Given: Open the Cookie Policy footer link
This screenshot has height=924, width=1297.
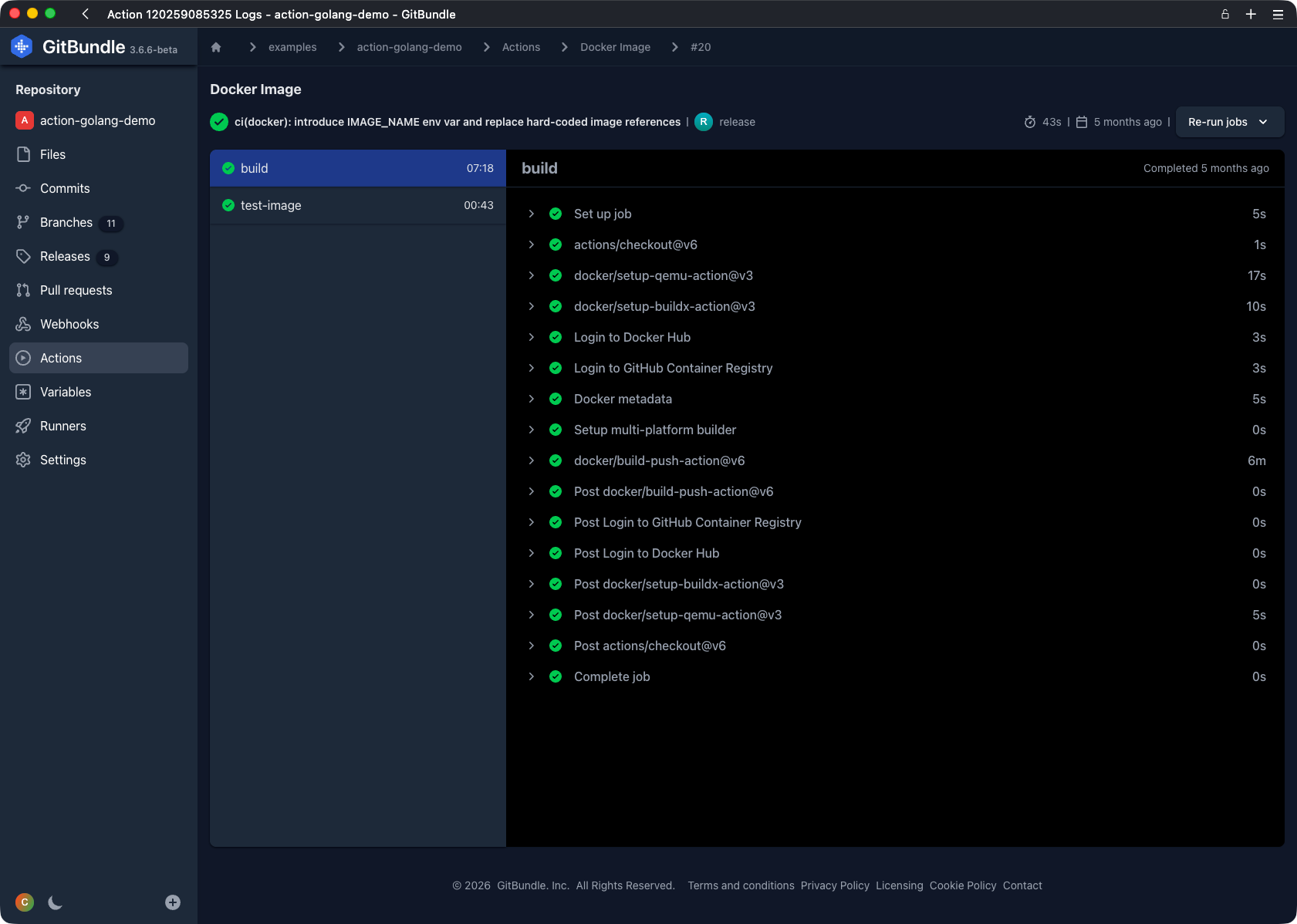Looking at the screenshot, I should coord(963,885).
